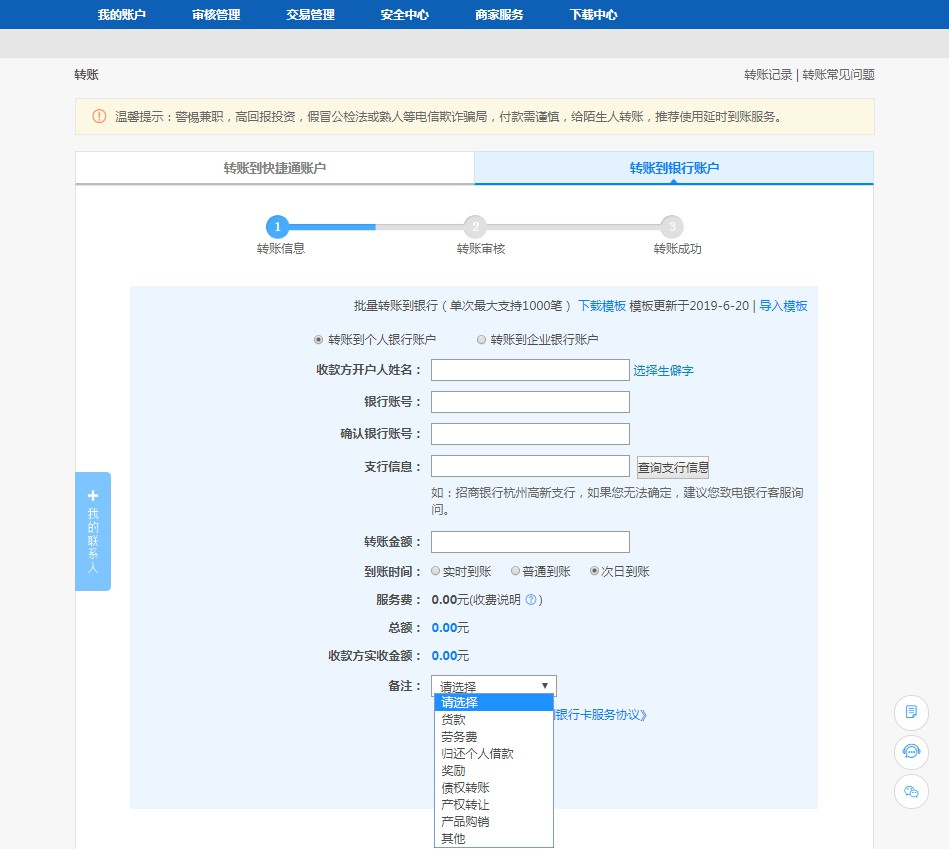Click step 3 转账成功 circle
Screen dimensions: 949x849
672,227
